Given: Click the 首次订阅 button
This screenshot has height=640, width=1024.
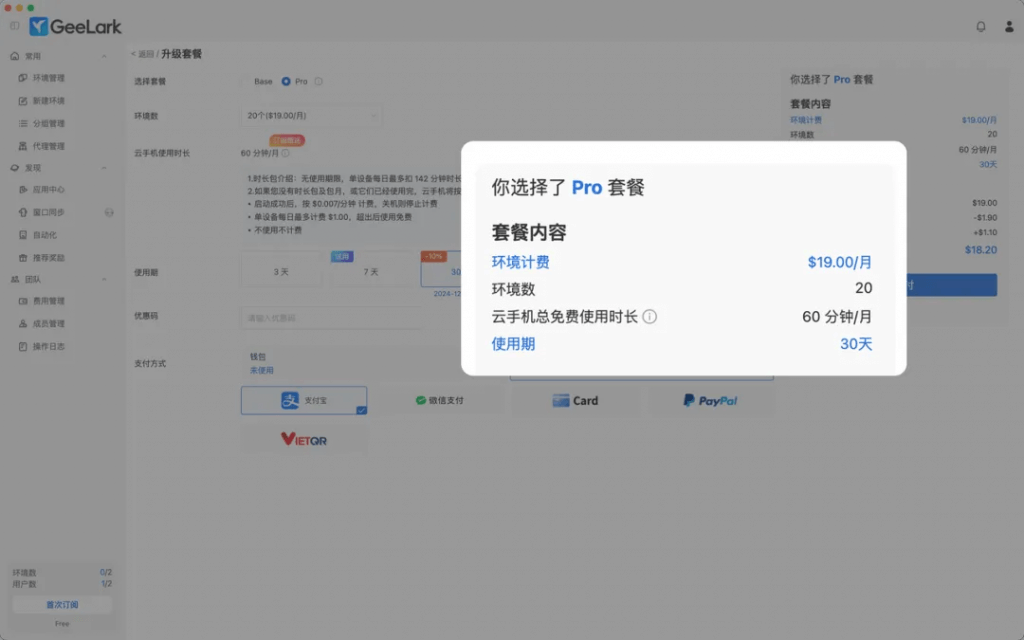Looking at the screenshot, I should [62, 605].
